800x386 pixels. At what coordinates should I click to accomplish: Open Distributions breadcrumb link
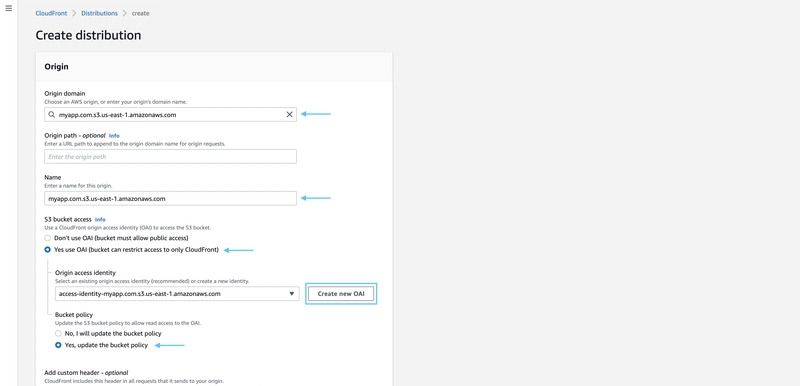coord(99,13)
